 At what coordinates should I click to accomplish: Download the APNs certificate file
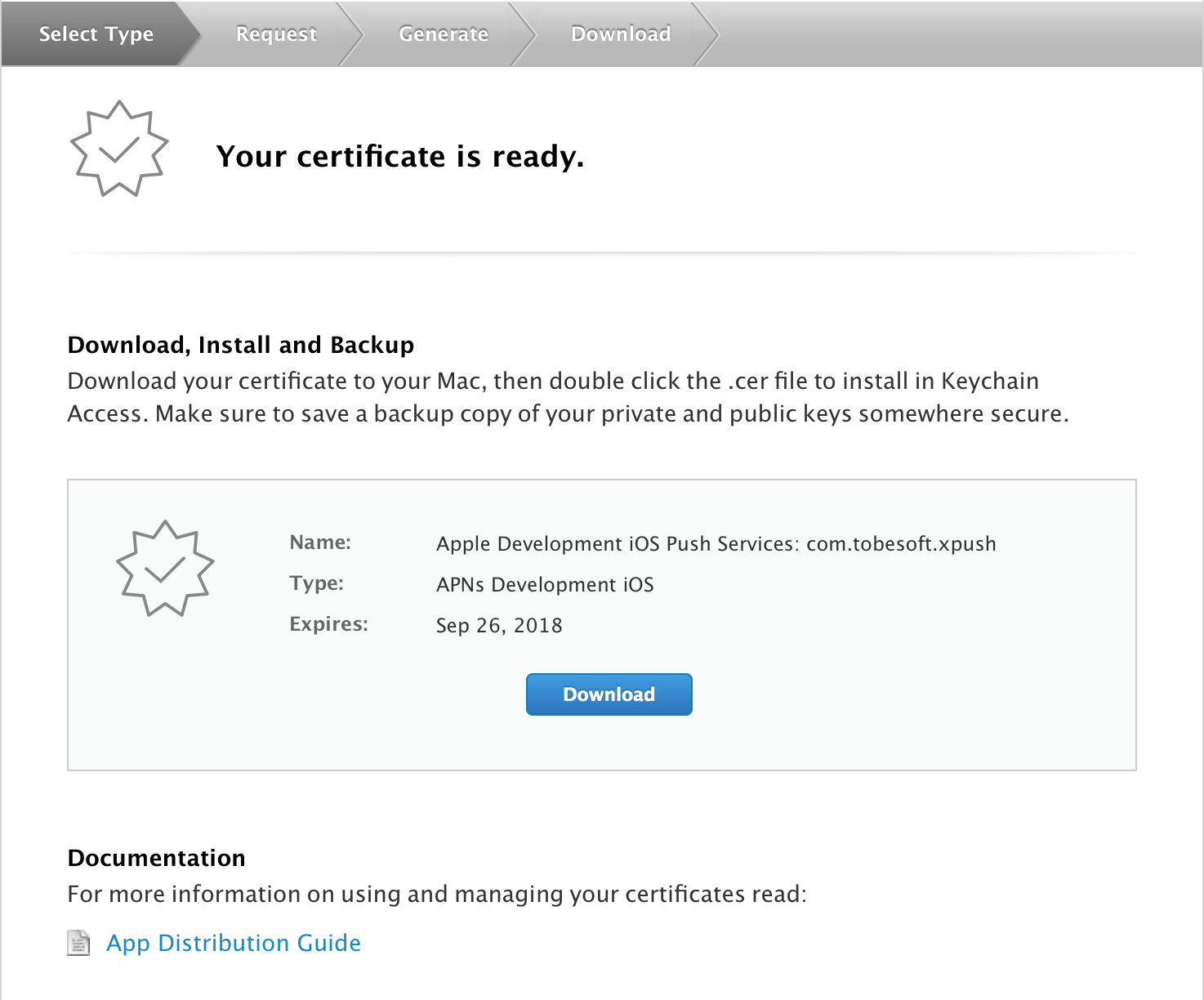(x=609, y=694)
